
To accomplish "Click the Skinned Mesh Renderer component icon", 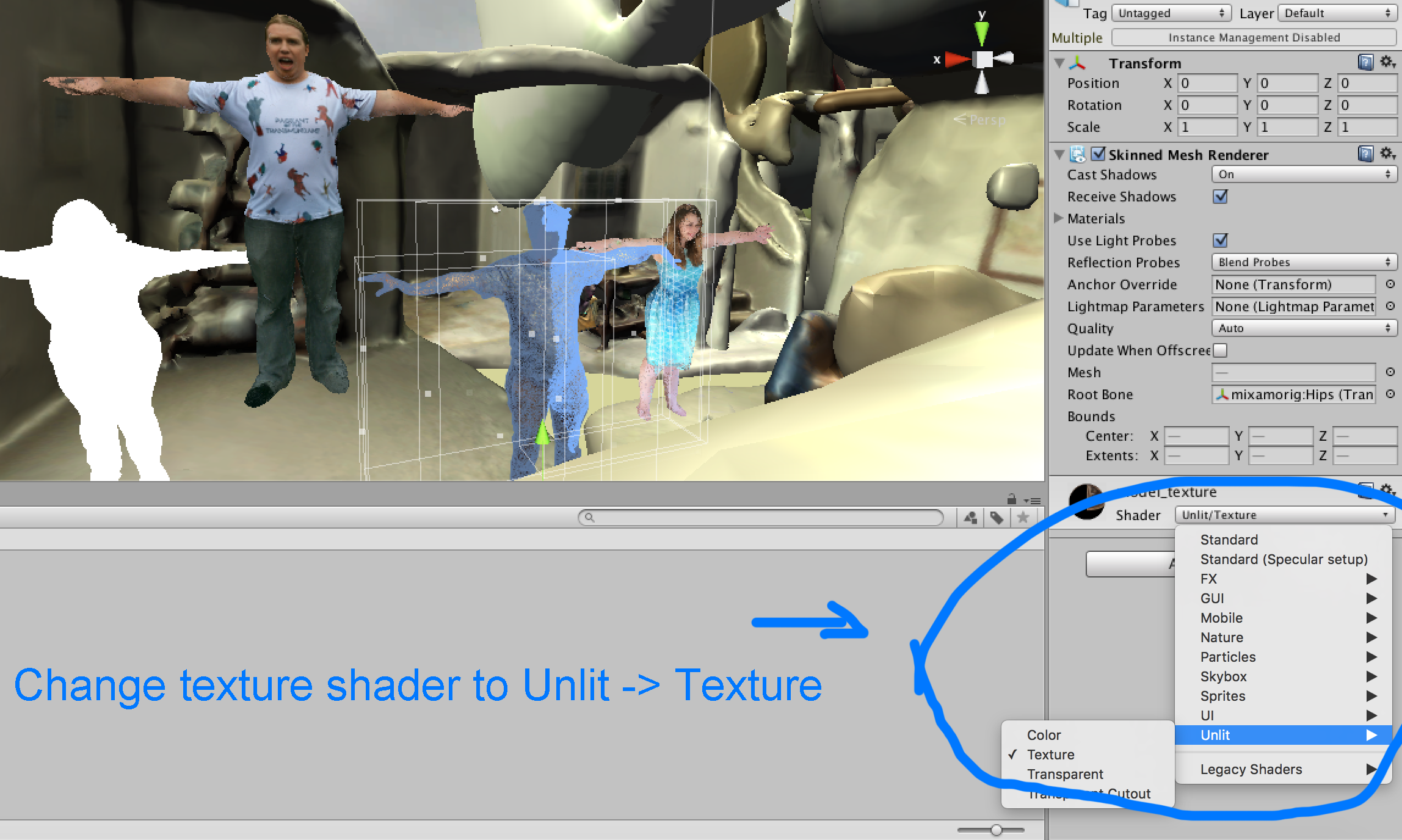I will pyautogui.click(x=1078, y=154).
